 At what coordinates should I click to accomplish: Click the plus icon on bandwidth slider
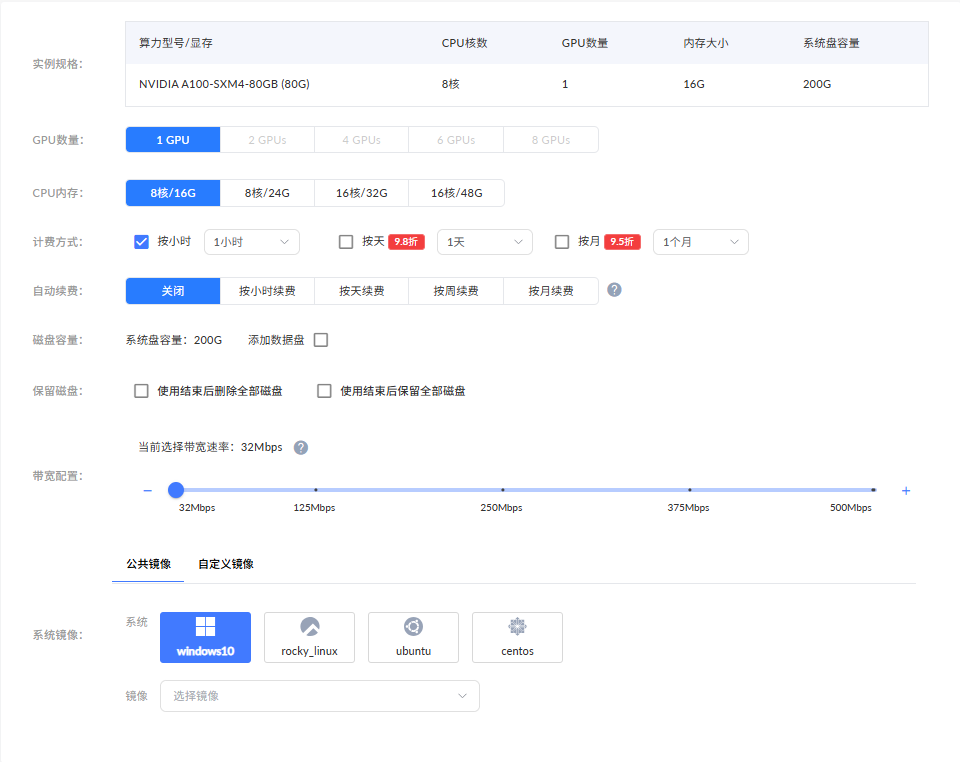[x=906, y=490]
